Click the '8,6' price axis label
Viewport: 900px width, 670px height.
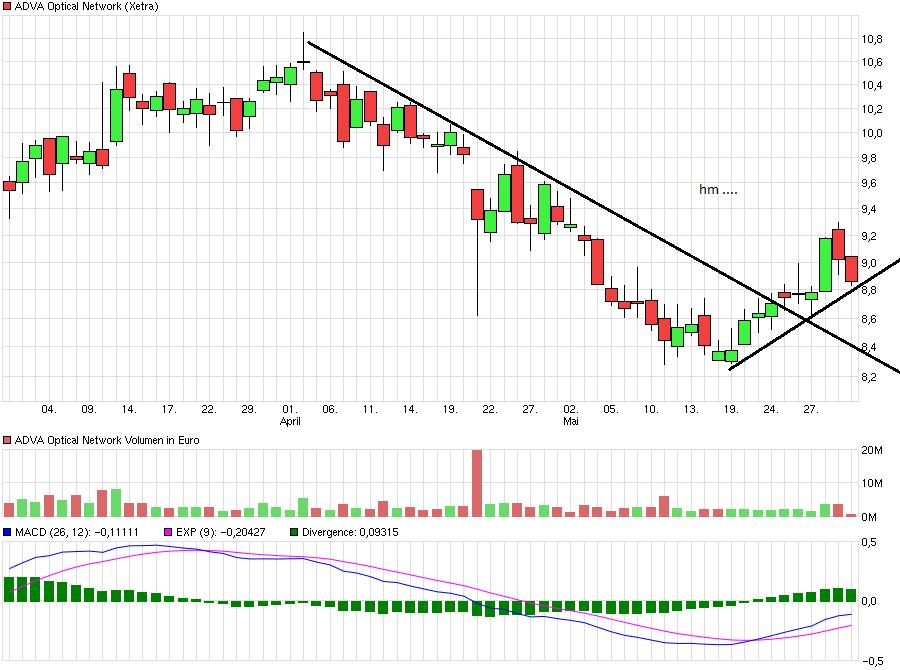pos(869,319)
